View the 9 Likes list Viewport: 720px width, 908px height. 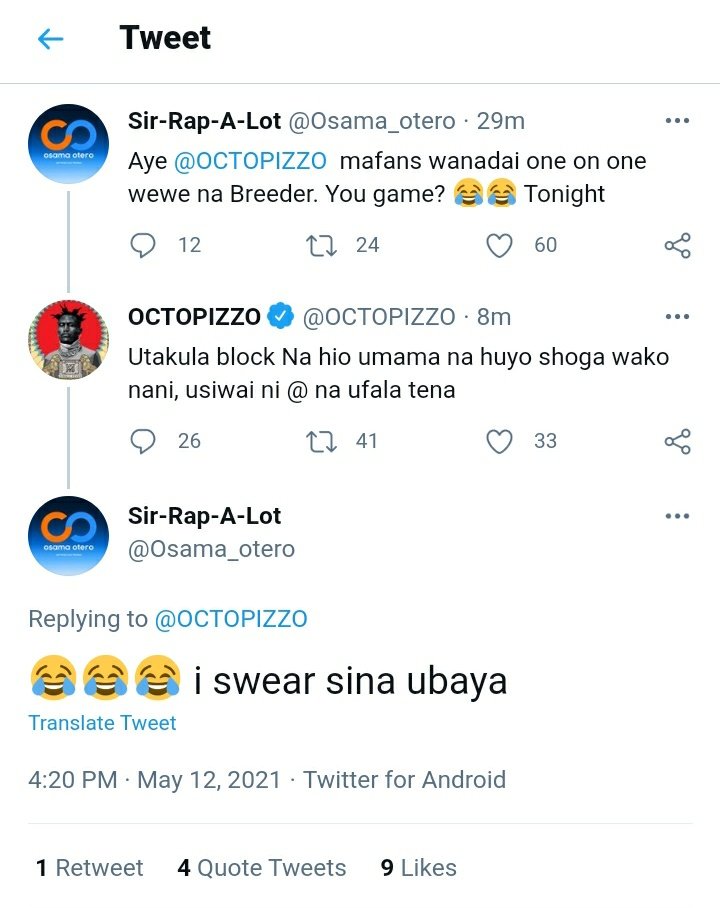point(418,868)
